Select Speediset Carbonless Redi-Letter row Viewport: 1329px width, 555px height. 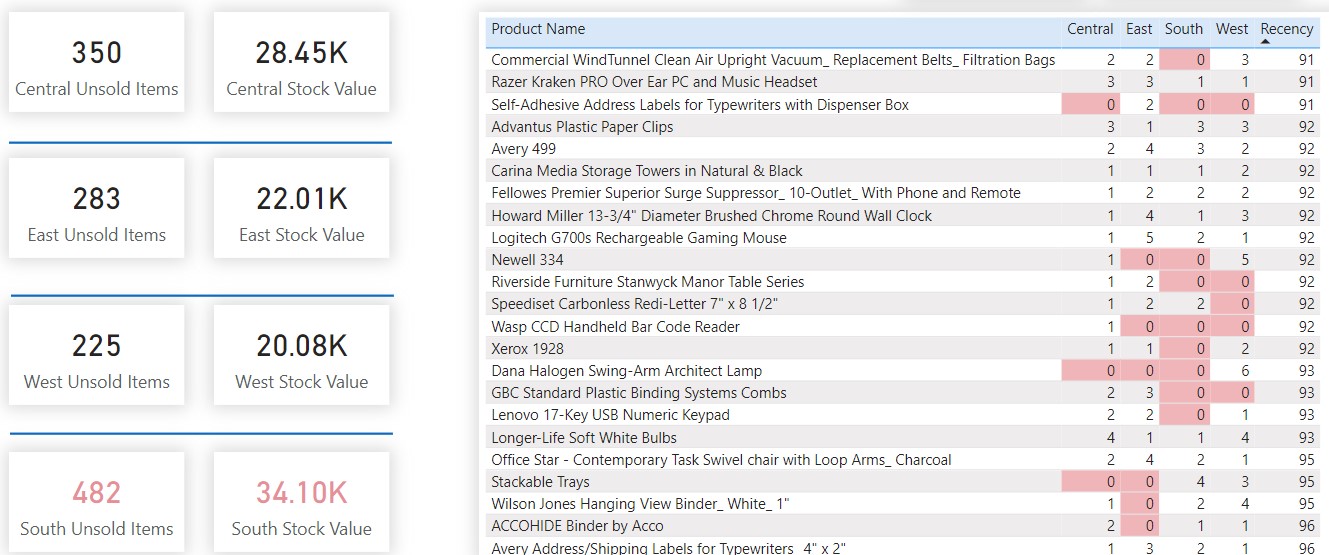(902, 304)
